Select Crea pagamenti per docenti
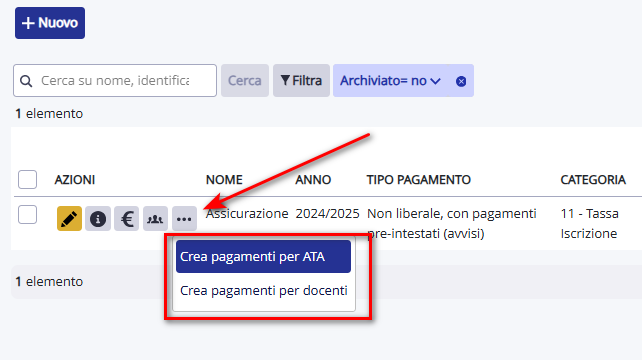Screen dimensions: 642x360 263,290
